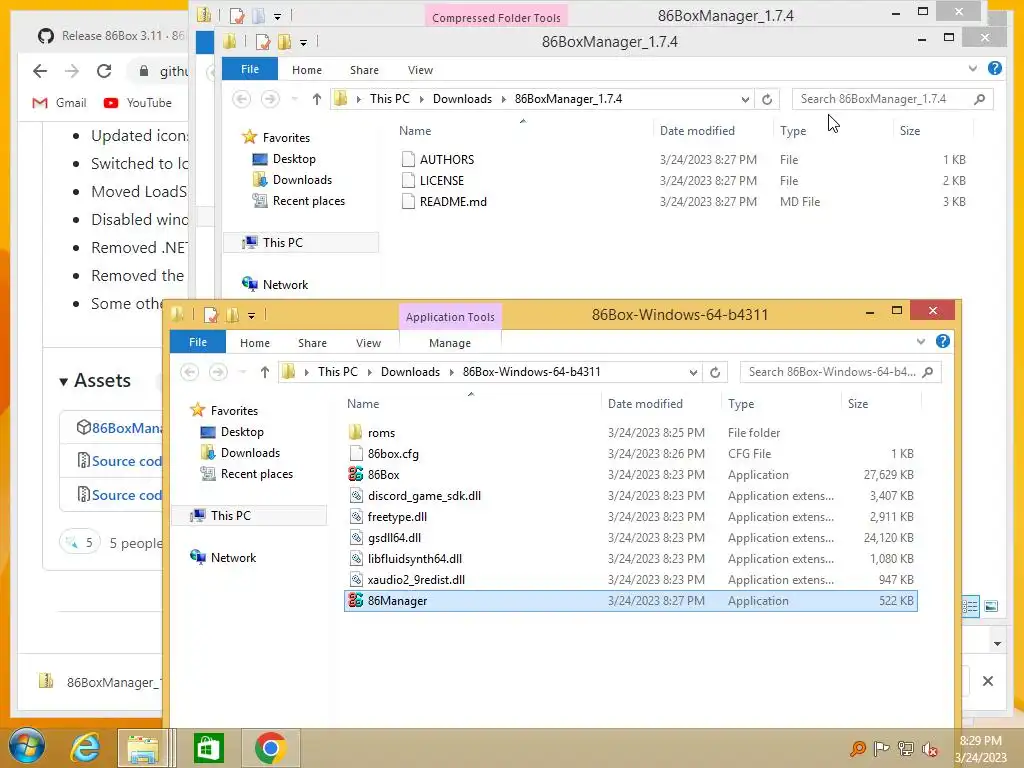Go back in Chrome browser
This screenshot has height=768, width=1024.
click(x=40, y=71)
